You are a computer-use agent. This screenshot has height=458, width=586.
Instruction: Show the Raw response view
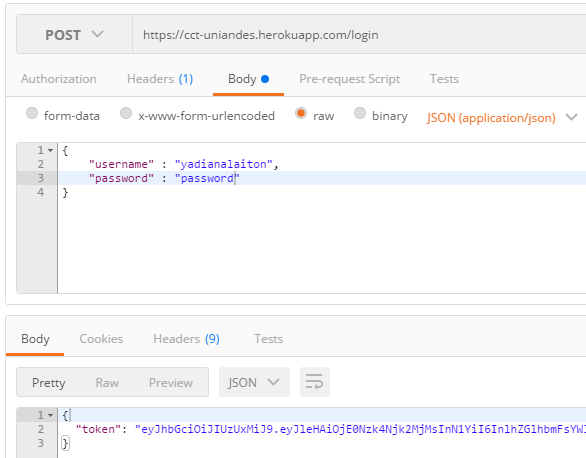[107, 383]
